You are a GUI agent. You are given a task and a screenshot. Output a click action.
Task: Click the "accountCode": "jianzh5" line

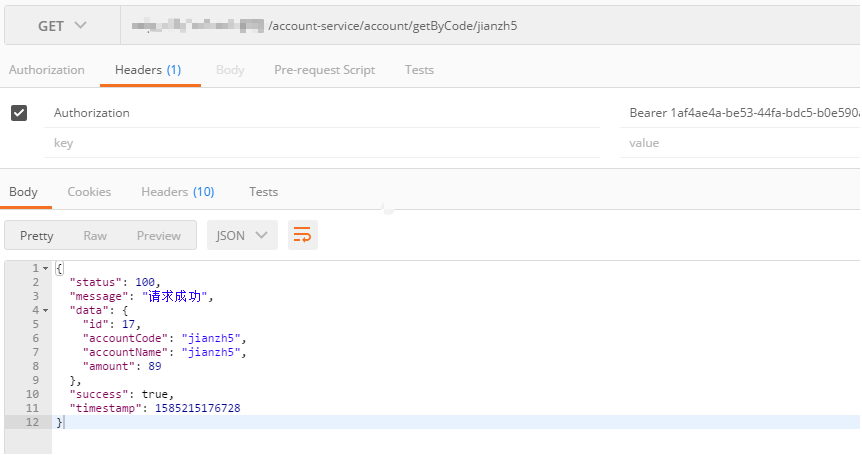(164, 339)
